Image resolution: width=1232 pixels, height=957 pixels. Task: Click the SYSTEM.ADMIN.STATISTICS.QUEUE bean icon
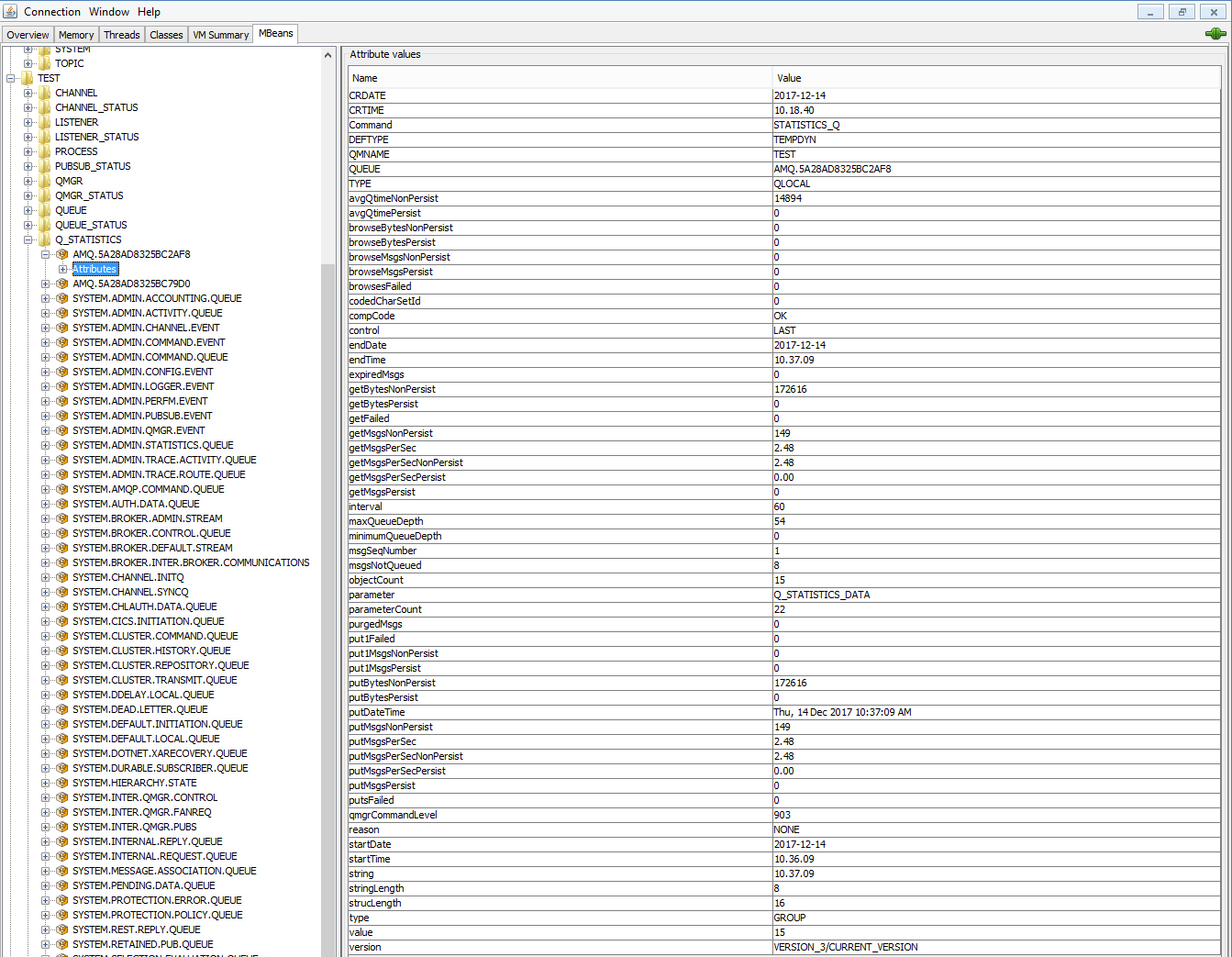[x=62, y=445]
